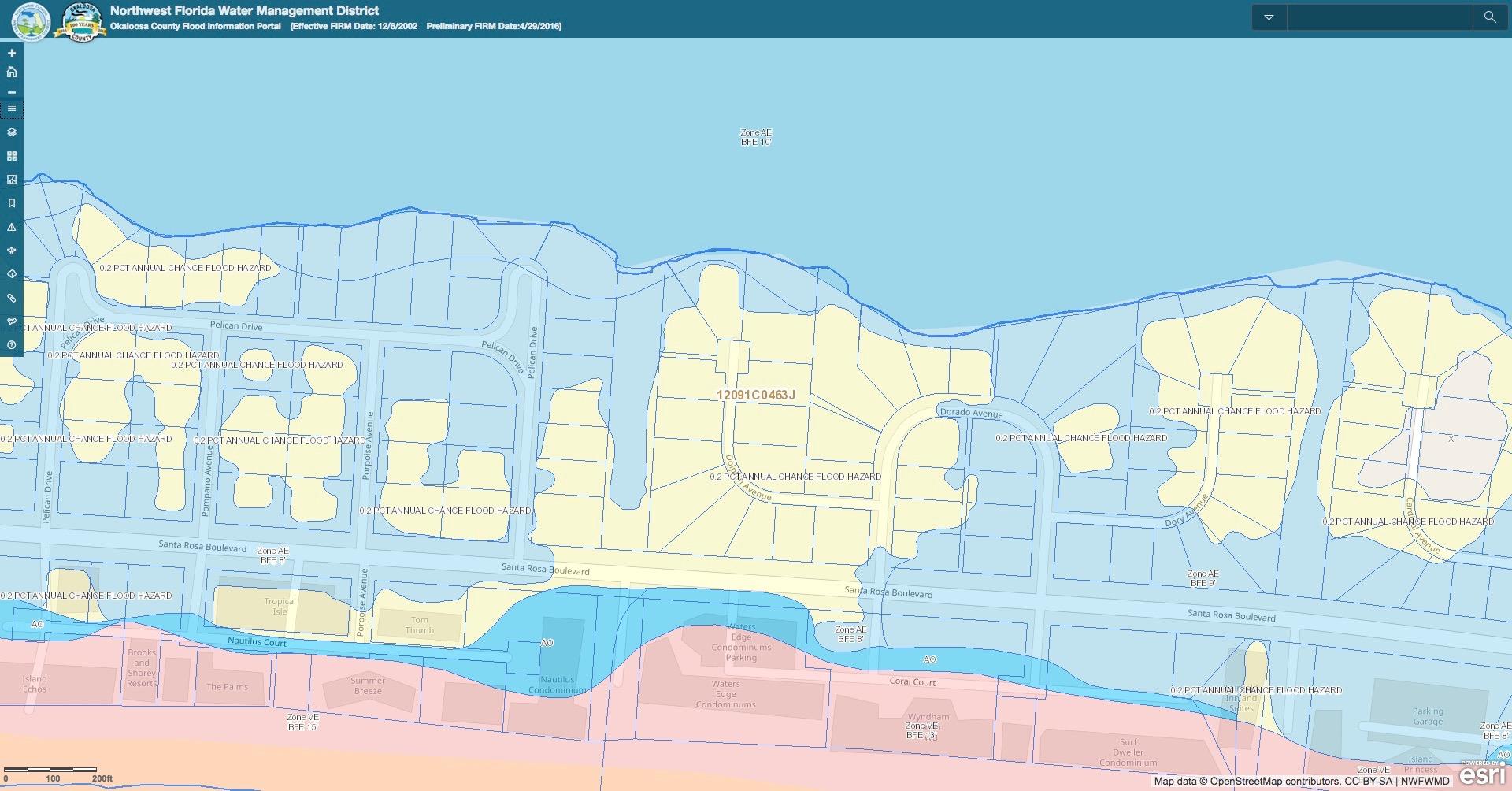Click the Northwest Florida Water Management District title
The height and width of the screenshot is (791, 1512).
[x=244, y=11]
